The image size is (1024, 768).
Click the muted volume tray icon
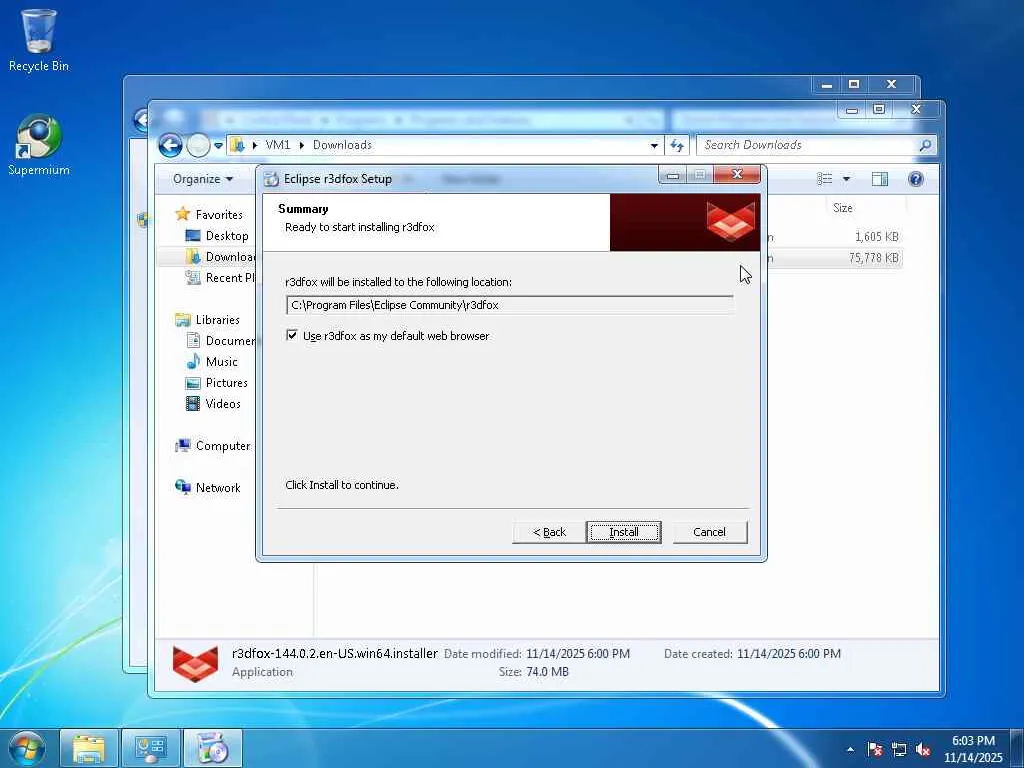[x=923, y=749]
